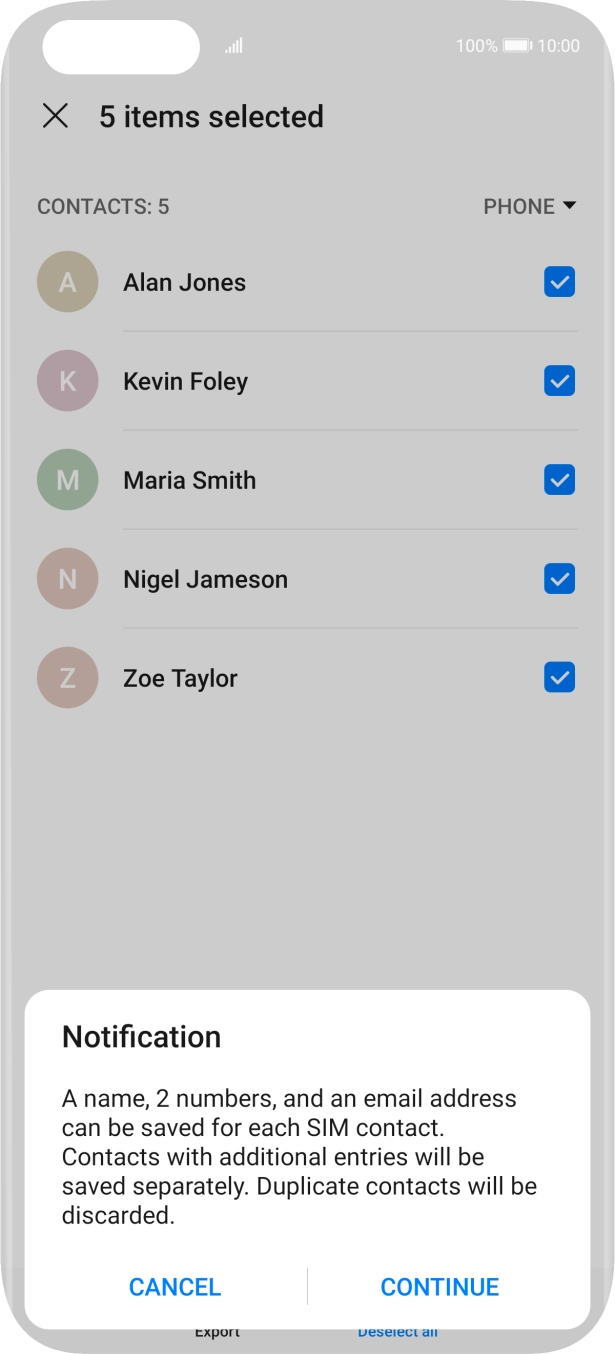Viewport: 615px width, 1354px height.
Task: Open the PHONE source dropdown
Action: (529, 206)
